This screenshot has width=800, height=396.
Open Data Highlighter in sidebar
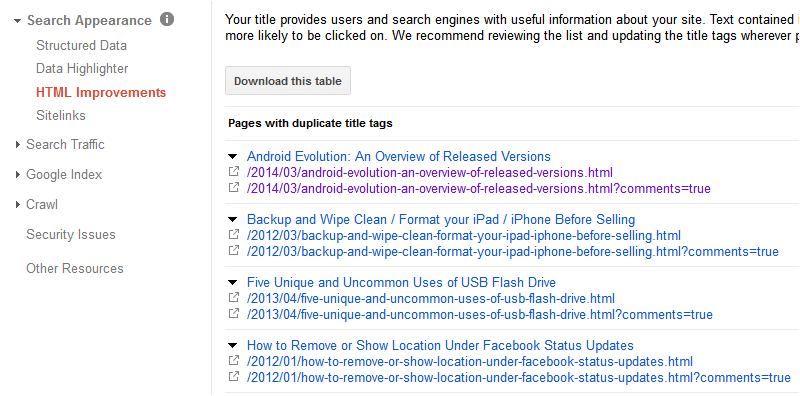pos(82,68)
